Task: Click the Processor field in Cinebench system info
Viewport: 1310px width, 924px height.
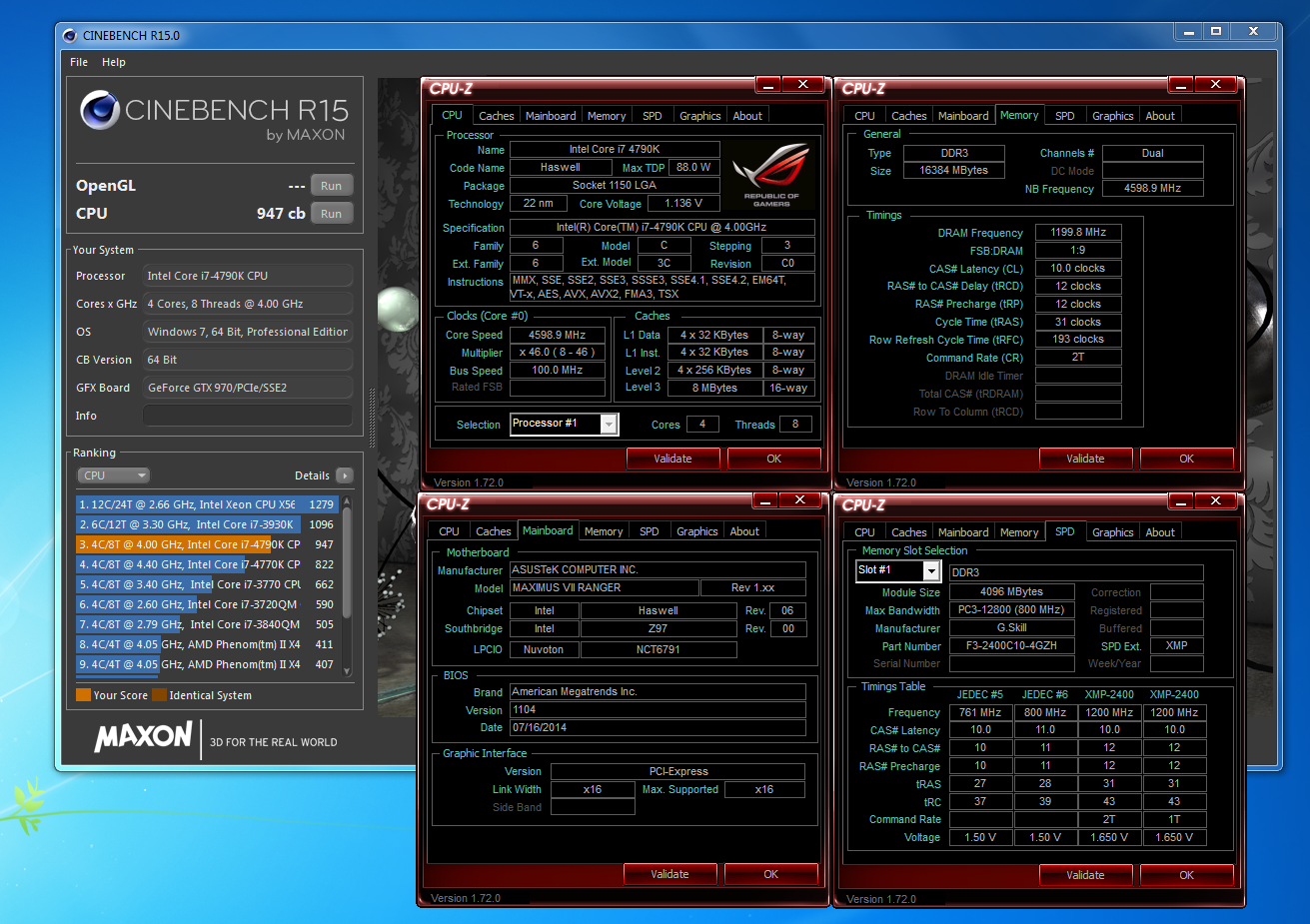Action: (x=248, y=276)
